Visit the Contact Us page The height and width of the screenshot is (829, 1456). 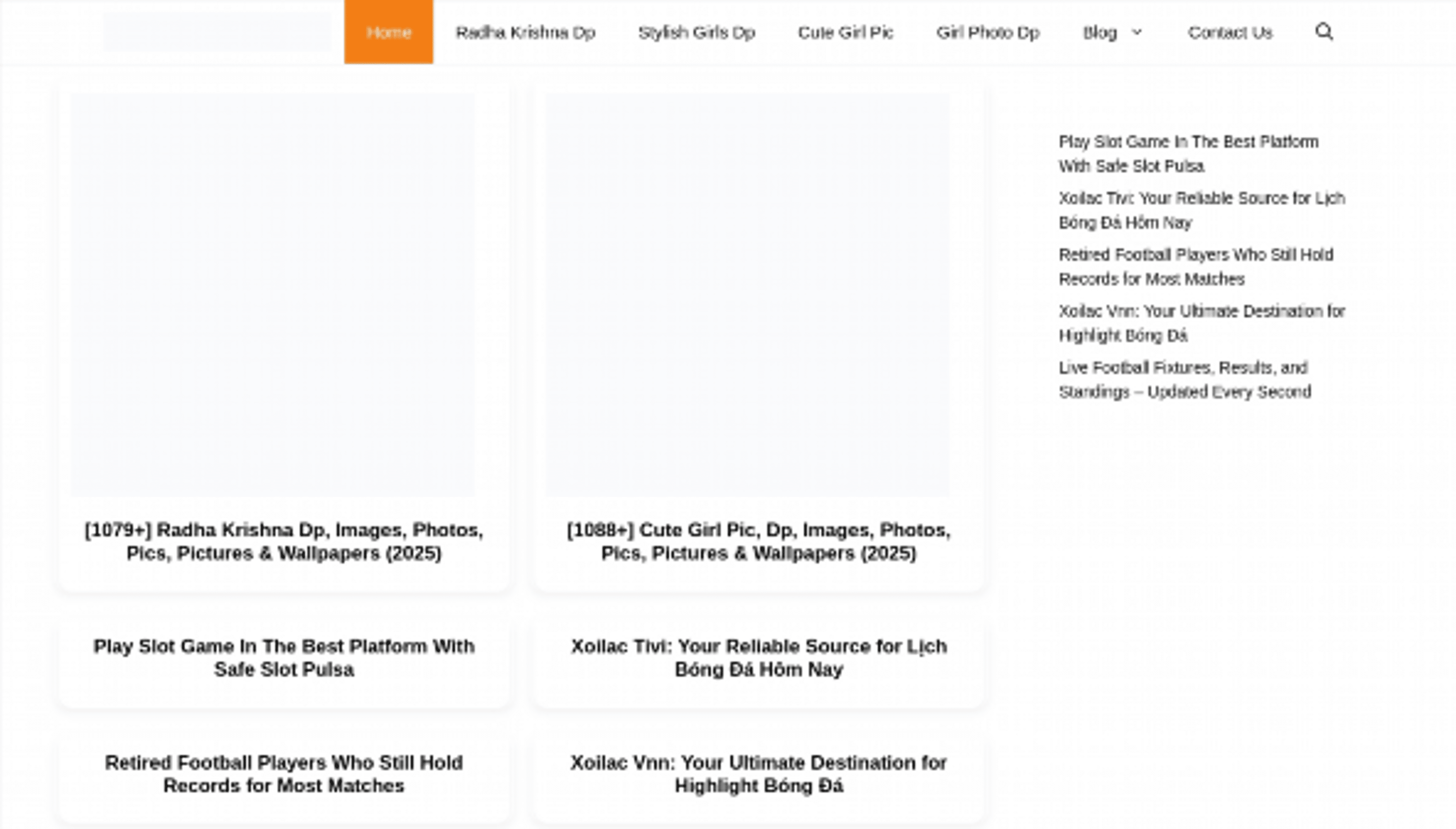coord(1230,33)
